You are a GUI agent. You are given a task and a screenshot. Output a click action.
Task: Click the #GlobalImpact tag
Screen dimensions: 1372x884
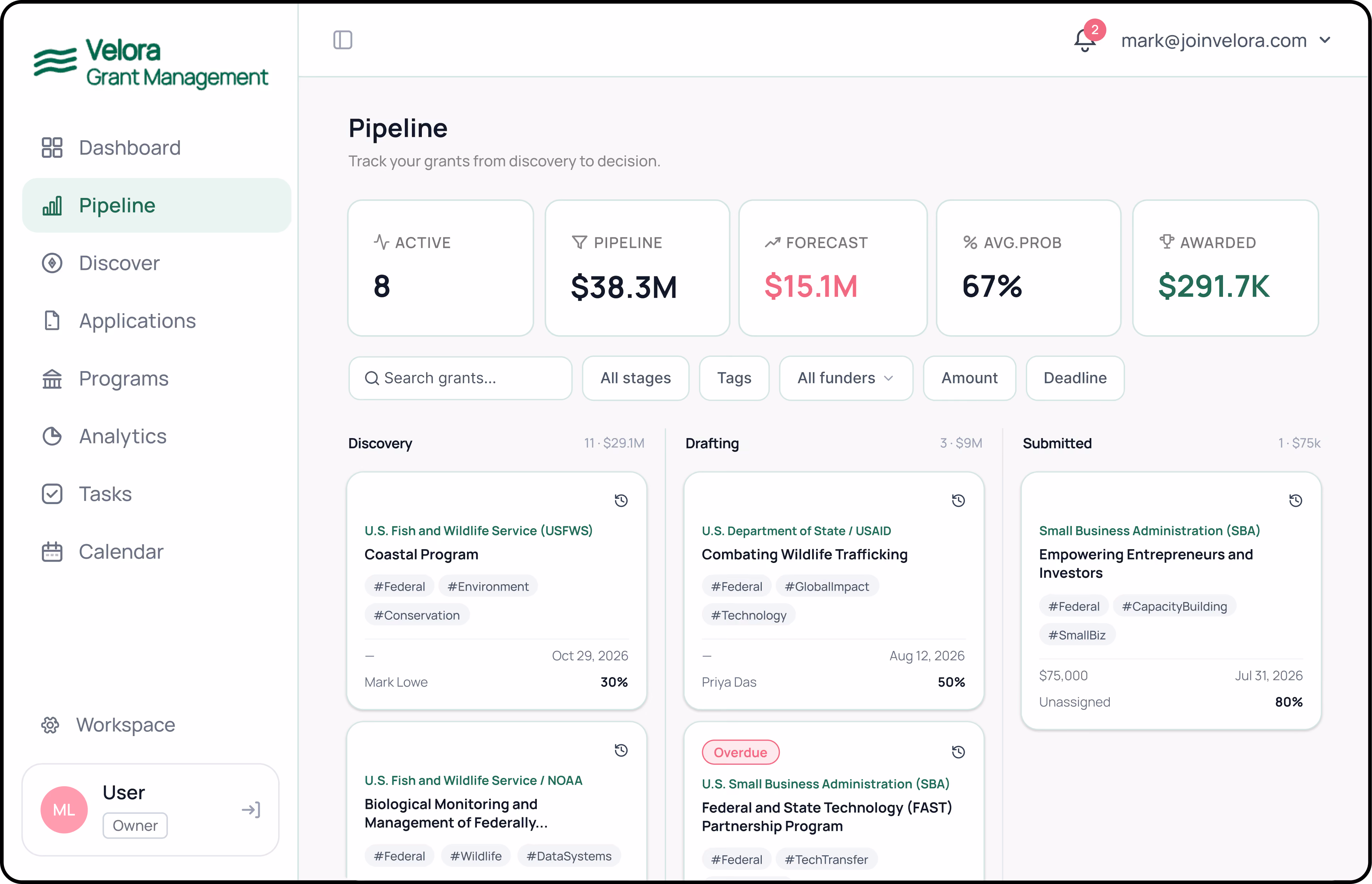827,587
